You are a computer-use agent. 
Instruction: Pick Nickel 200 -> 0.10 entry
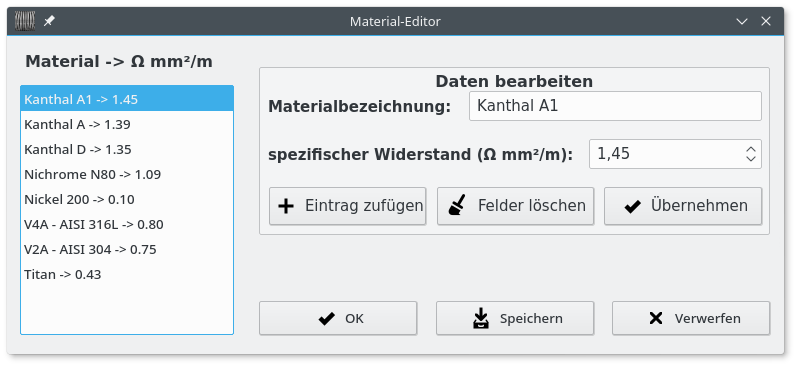[127, 199]
